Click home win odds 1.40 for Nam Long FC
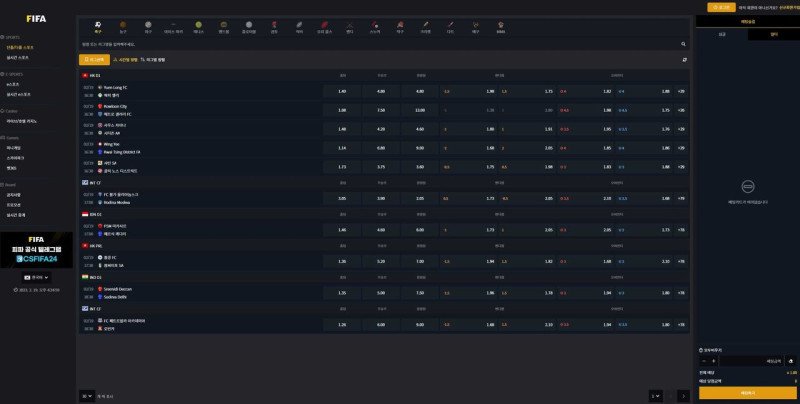This screenshot has width=800, height=404. tap(342, 91)
